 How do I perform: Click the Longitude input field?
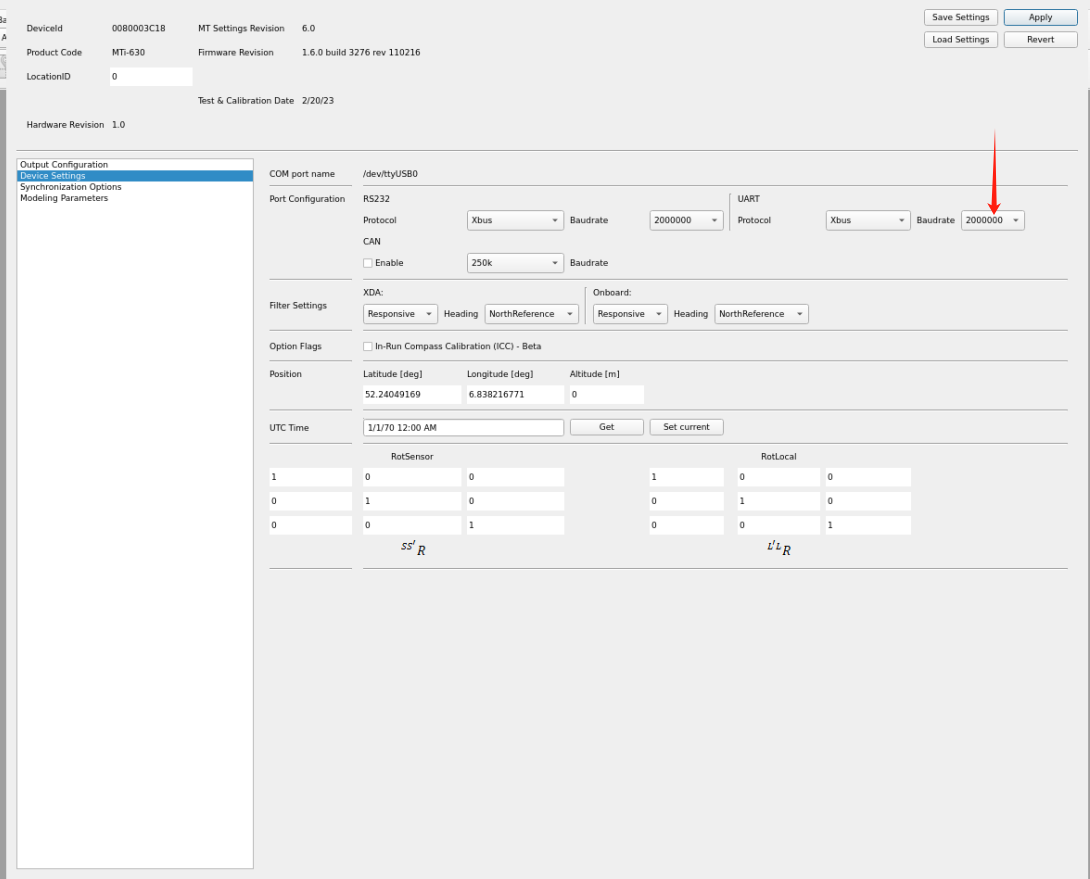[x=515, y=394]
